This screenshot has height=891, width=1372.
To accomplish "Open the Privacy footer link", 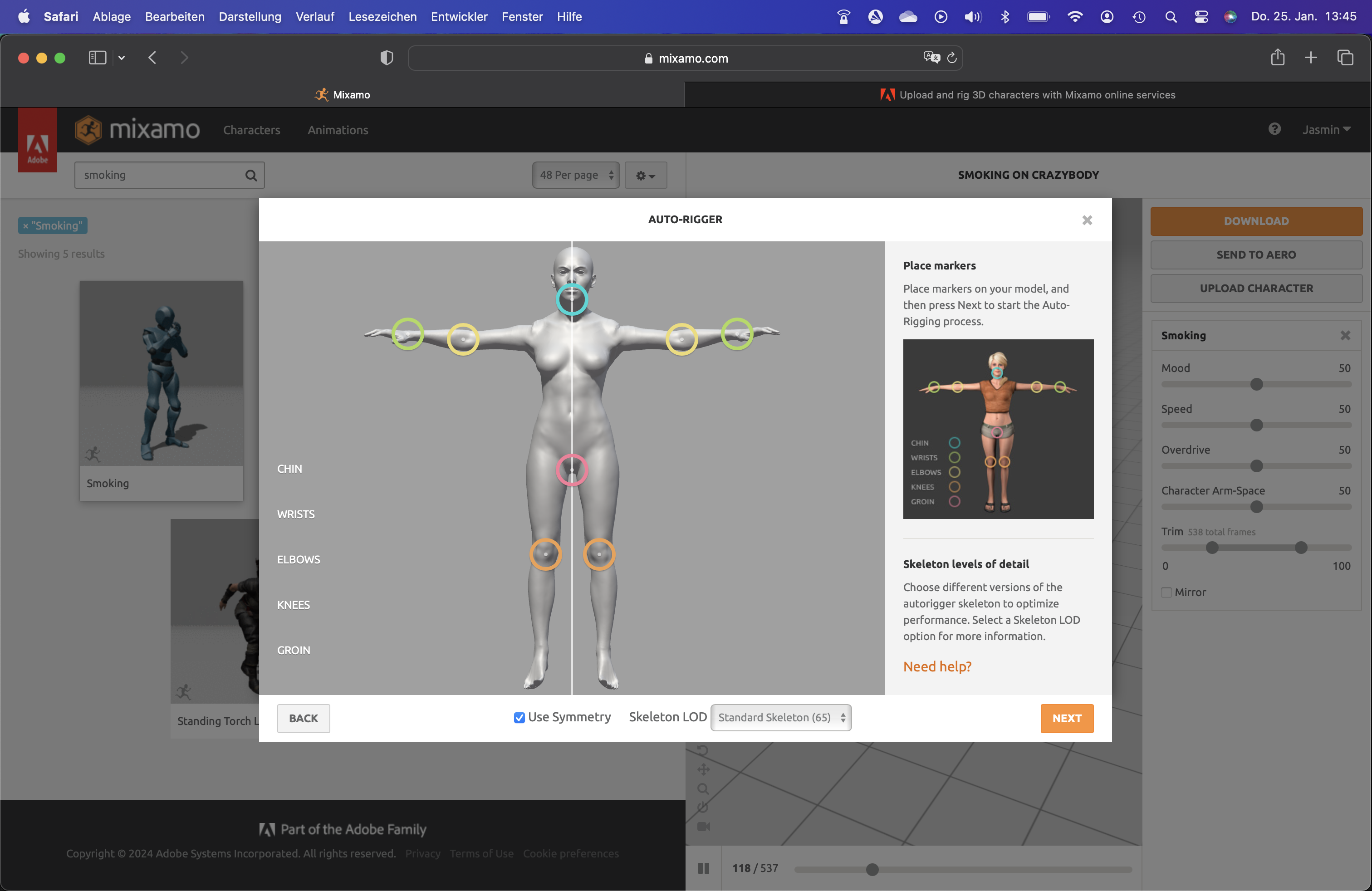I will pyautogui.click(x=422, y=853).
